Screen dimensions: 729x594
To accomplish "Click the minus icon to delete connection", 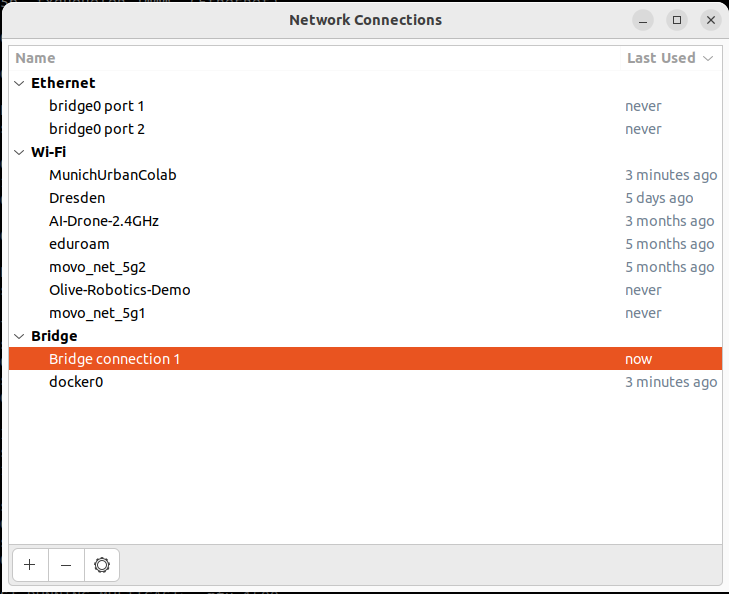I will pos(66,565).
